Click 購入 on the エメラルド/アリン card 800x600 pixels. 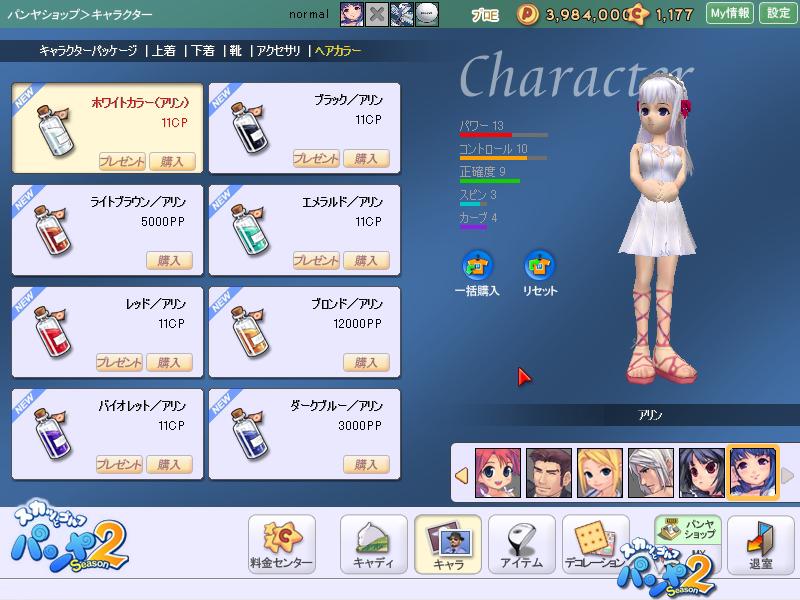point(366,260)
